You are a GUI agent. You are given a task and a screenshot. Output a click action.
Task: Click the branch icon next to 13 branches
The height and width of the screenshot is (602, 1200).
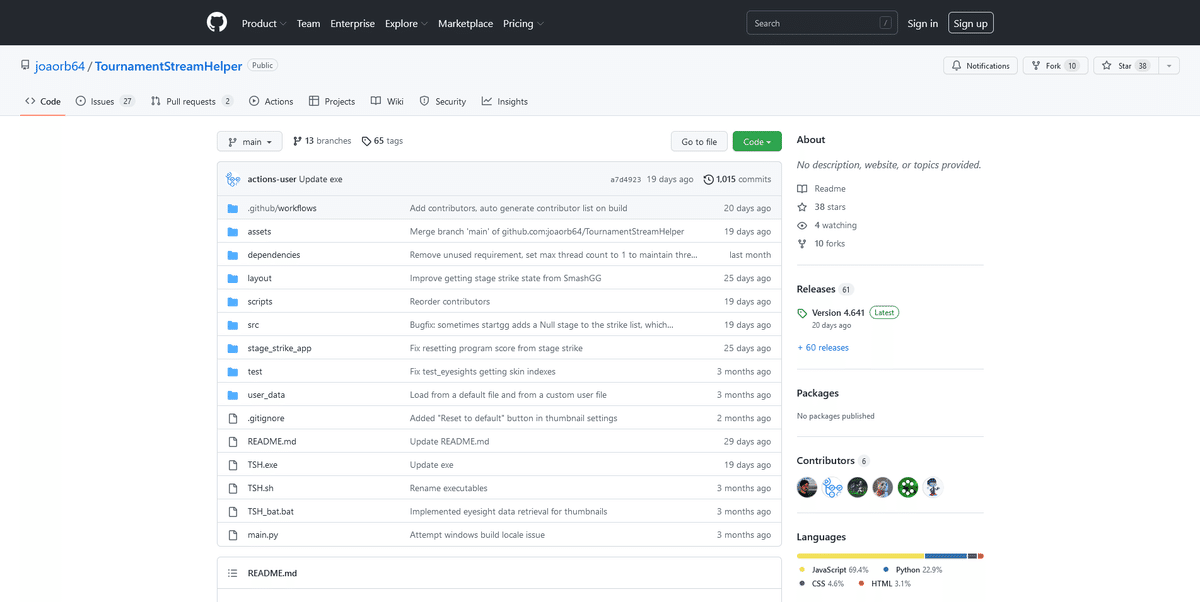click(297, 141)
